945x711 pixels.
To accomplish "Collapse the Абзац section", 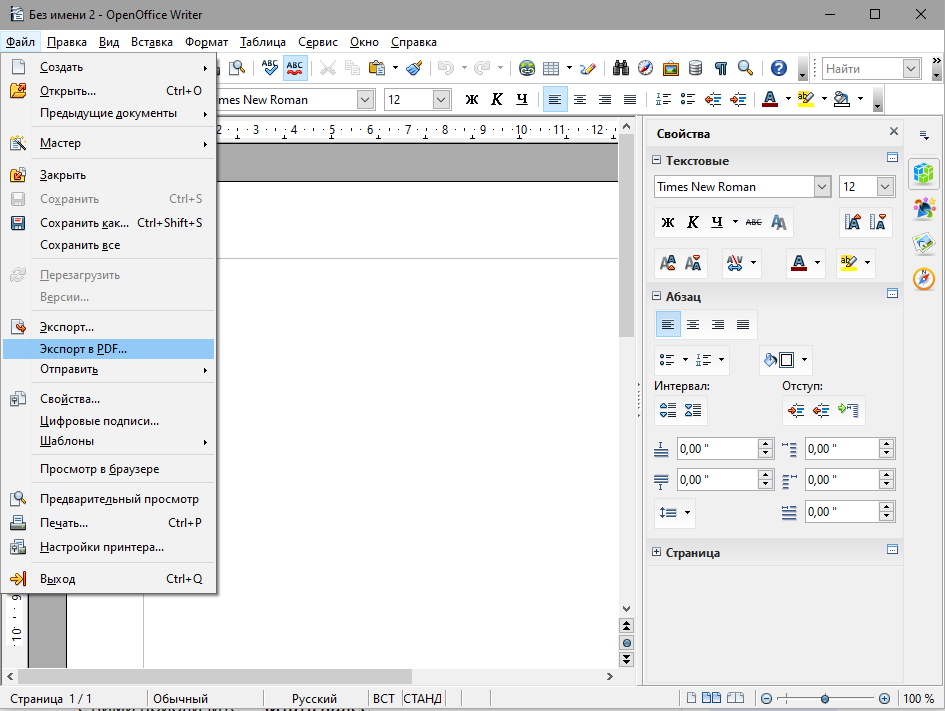I will pyautogui.click(x=656, y=296).
